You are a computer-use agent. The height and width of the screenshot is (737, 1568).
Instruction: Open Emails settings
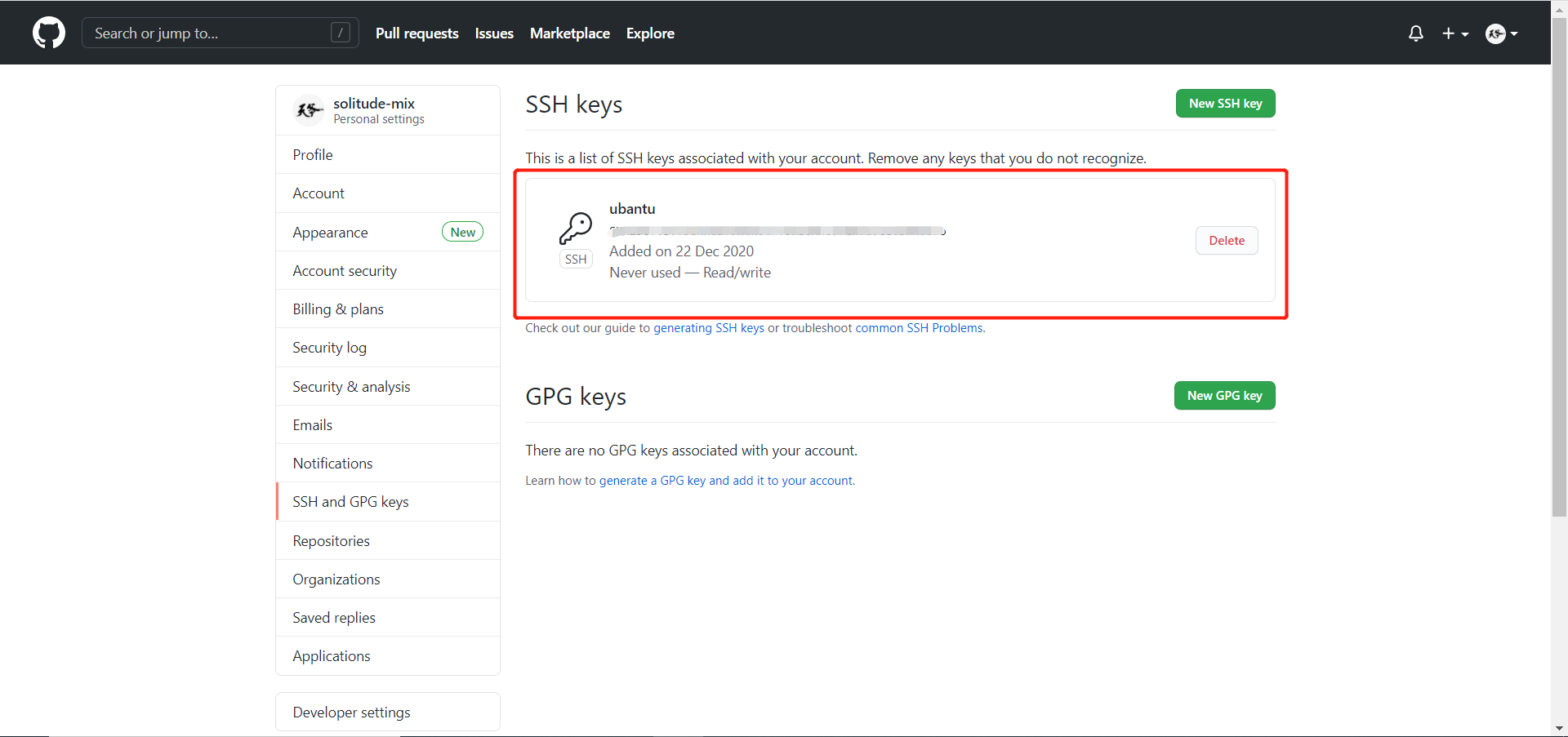388,424
